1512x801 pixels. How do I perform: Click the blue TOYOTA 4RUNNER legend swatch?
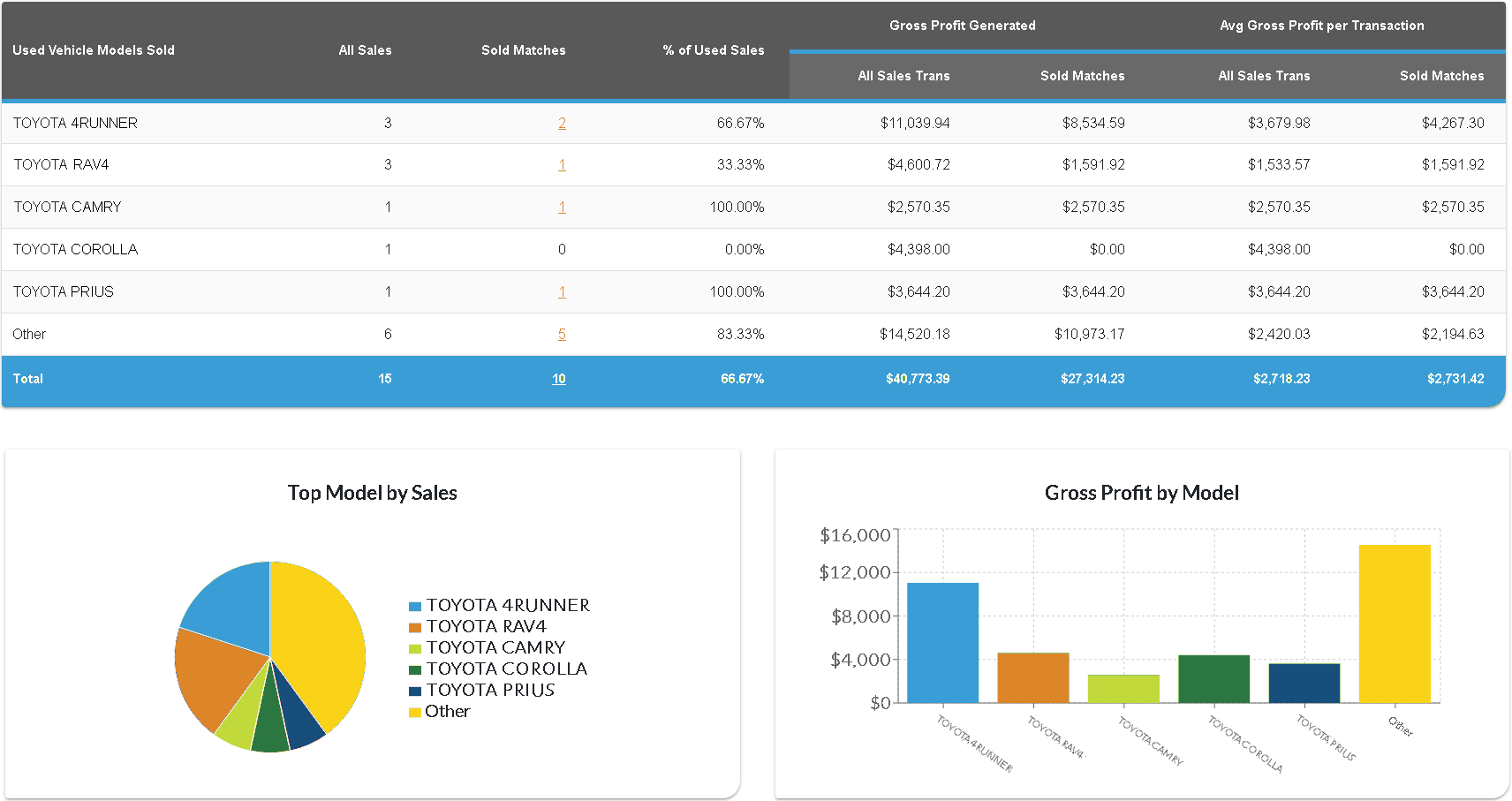(x=414, y=607)
